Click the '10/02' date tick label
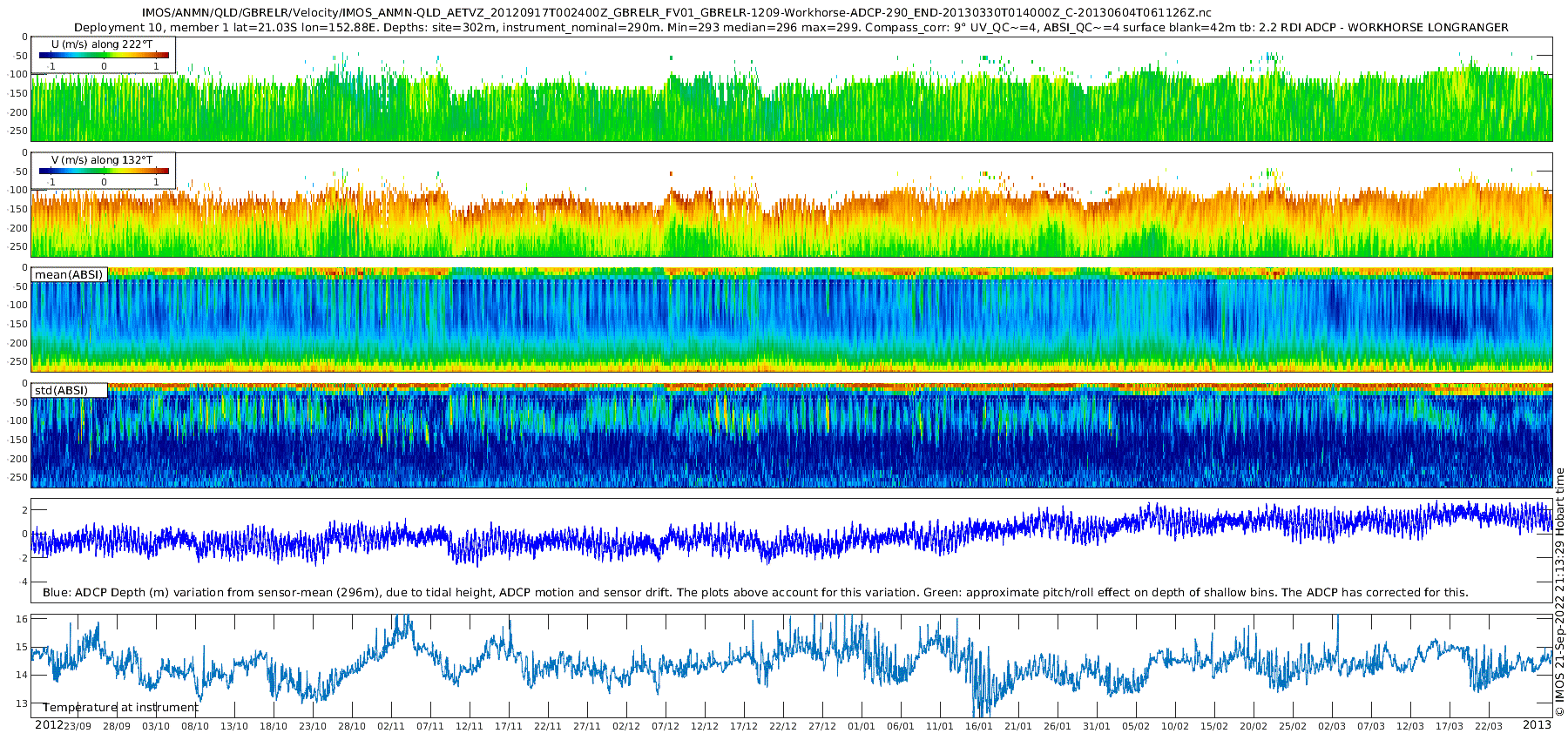The height and width of the screenshot is (740, 1568). [1175, 726]
